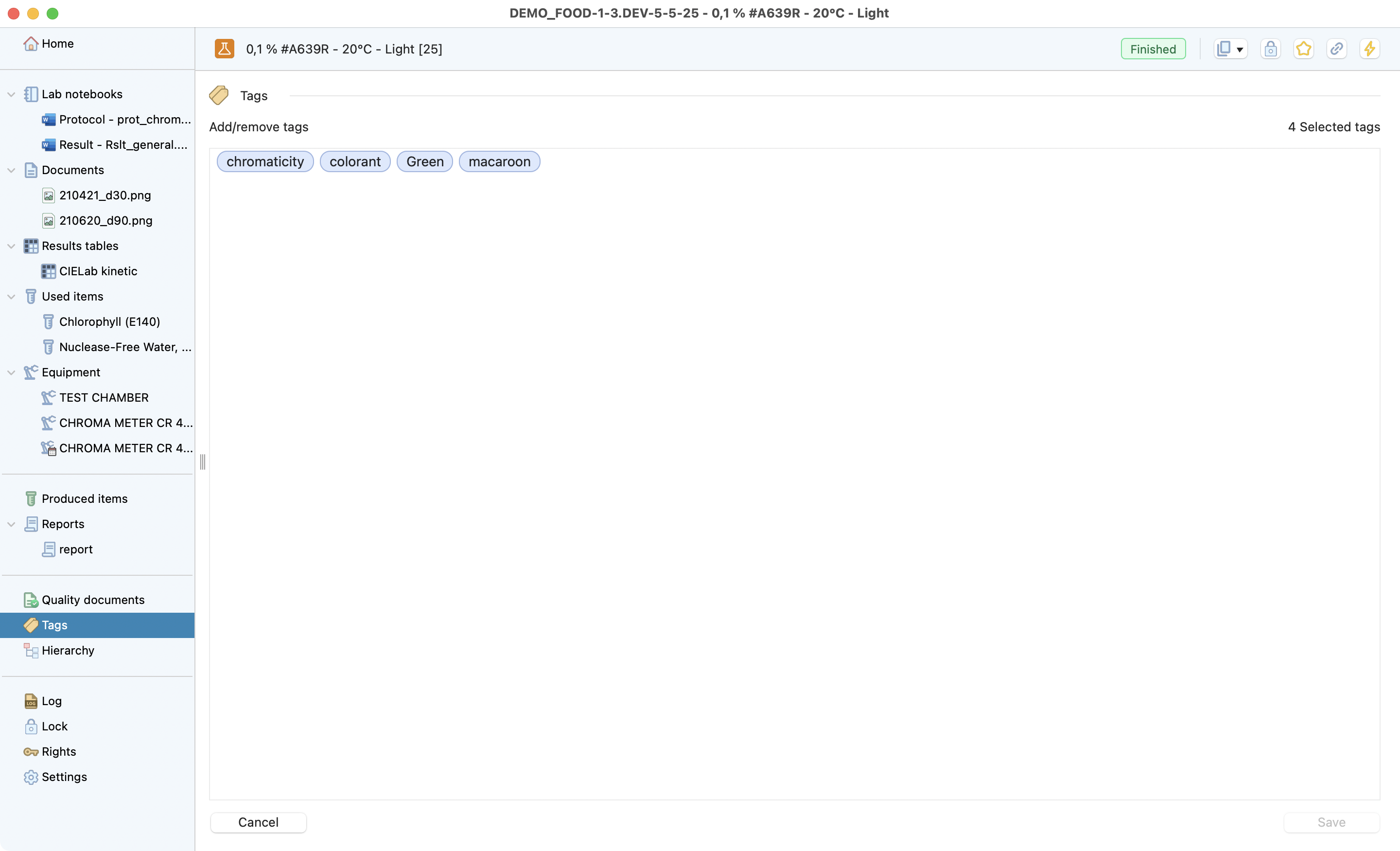Image resolution: width=1400 pixels, height=851 pixels.
Task: Collapse the Lab notebooks section
Action: [x=11, y=94]
